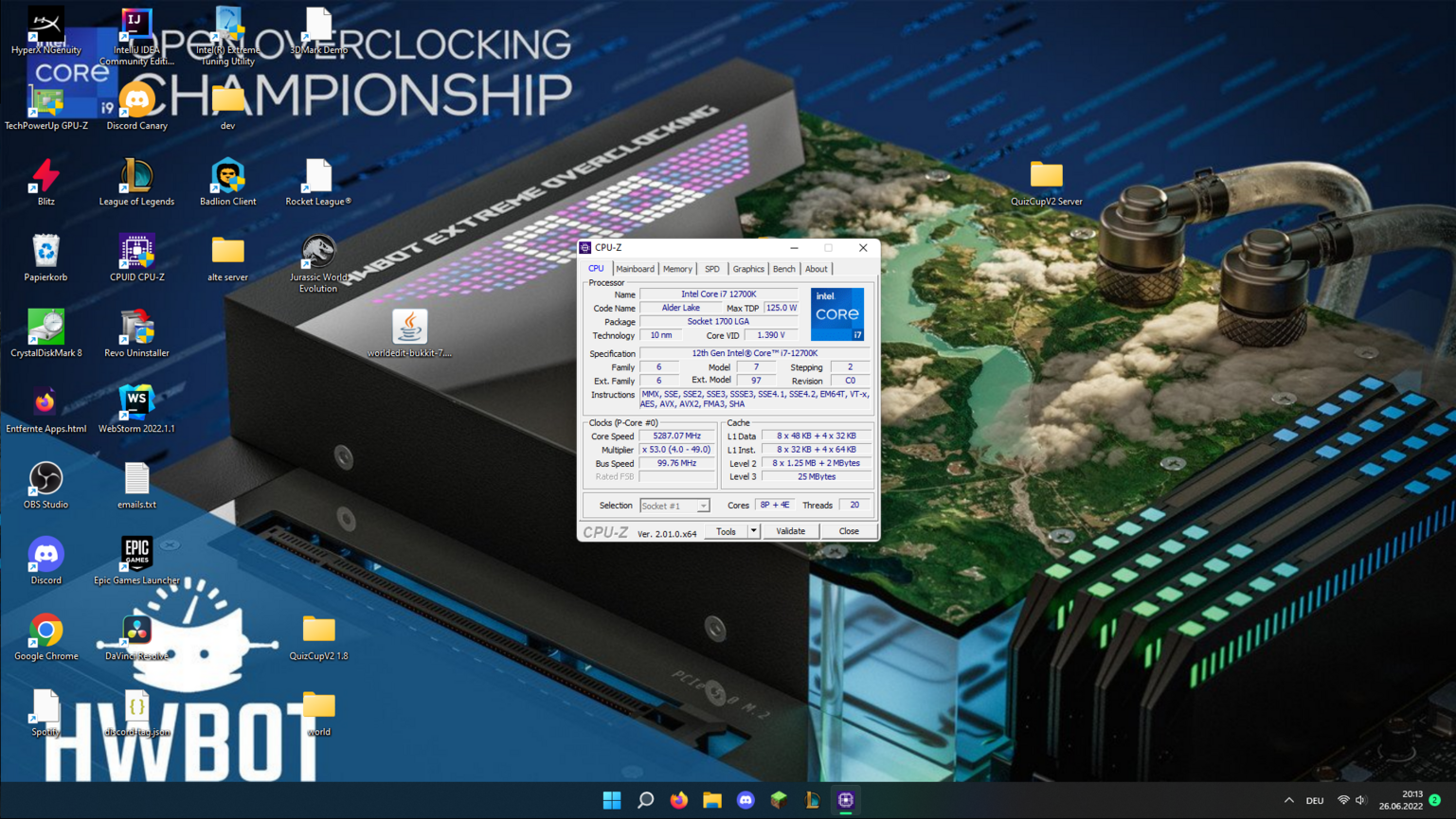Click the Core Speed value 5287.07 MHz
The height and width of the screenshot is (819, 1456).
pyautogui.click(x=676, y=436)
